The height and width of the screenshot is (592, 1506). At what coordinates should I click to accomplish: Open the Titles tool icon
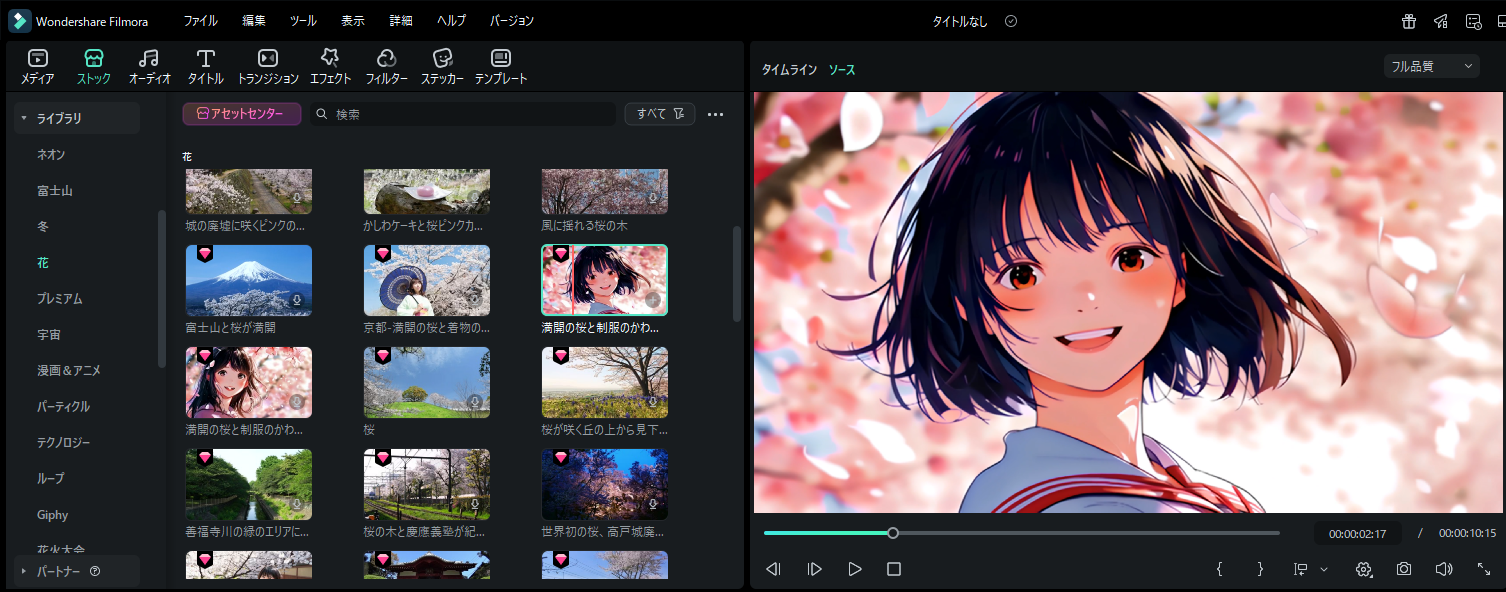[x=206, y=58]
